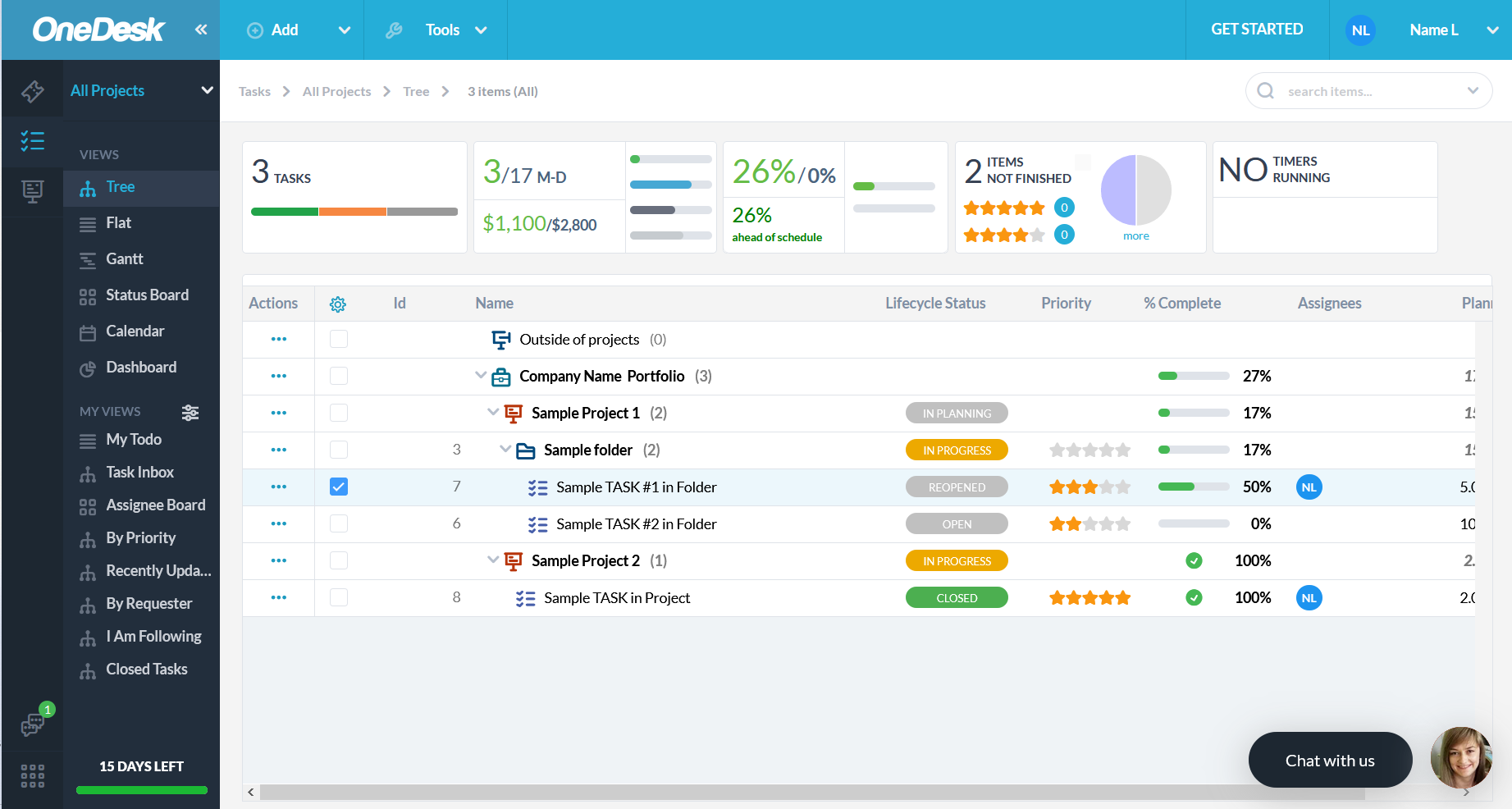Collapse Sample folder tree node
Viewport: 1512px width, 809px height.
[505, 449]
